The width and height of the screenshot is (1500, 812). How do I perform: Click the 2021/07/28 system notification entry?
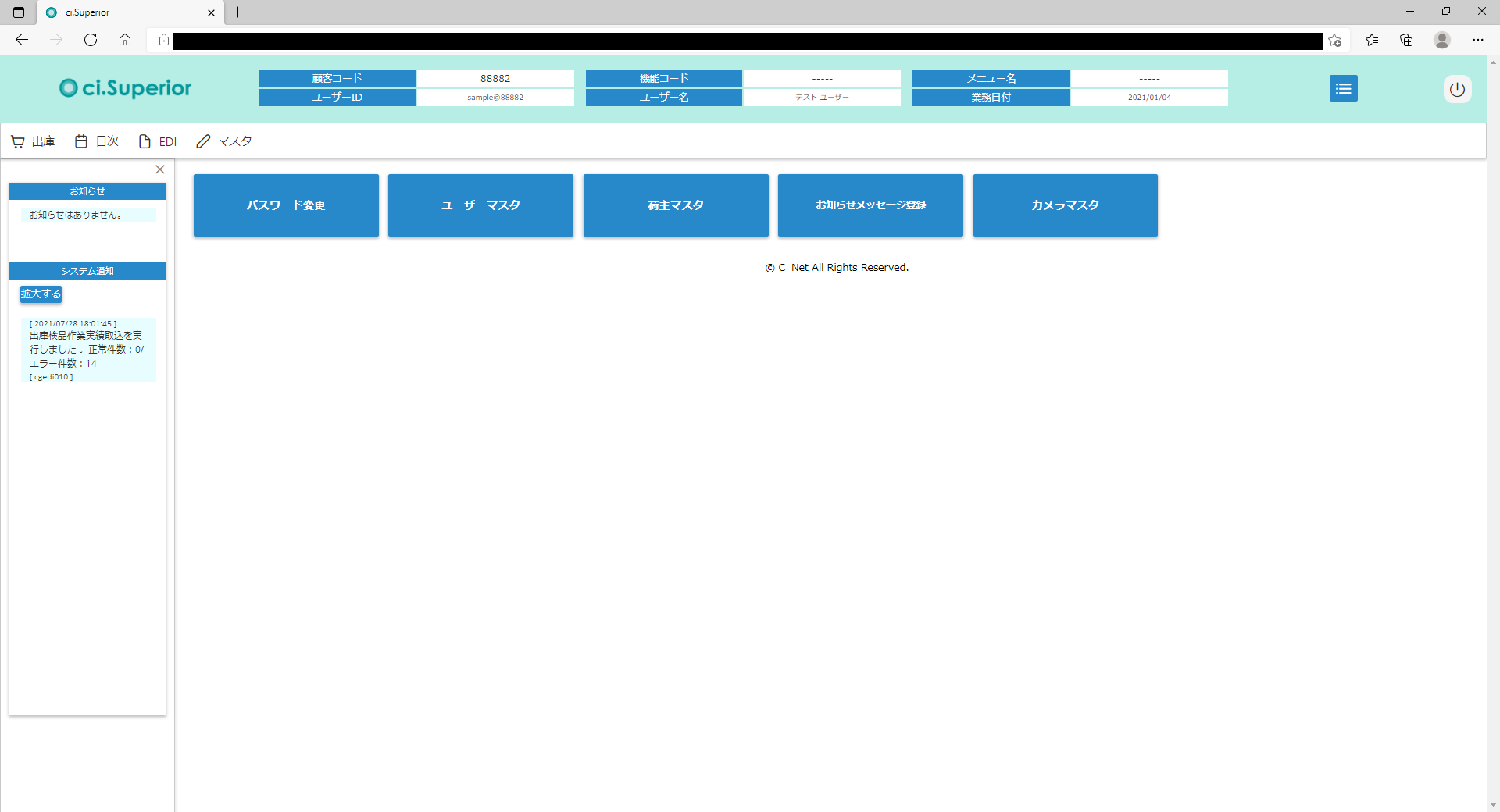coord(88,350)
